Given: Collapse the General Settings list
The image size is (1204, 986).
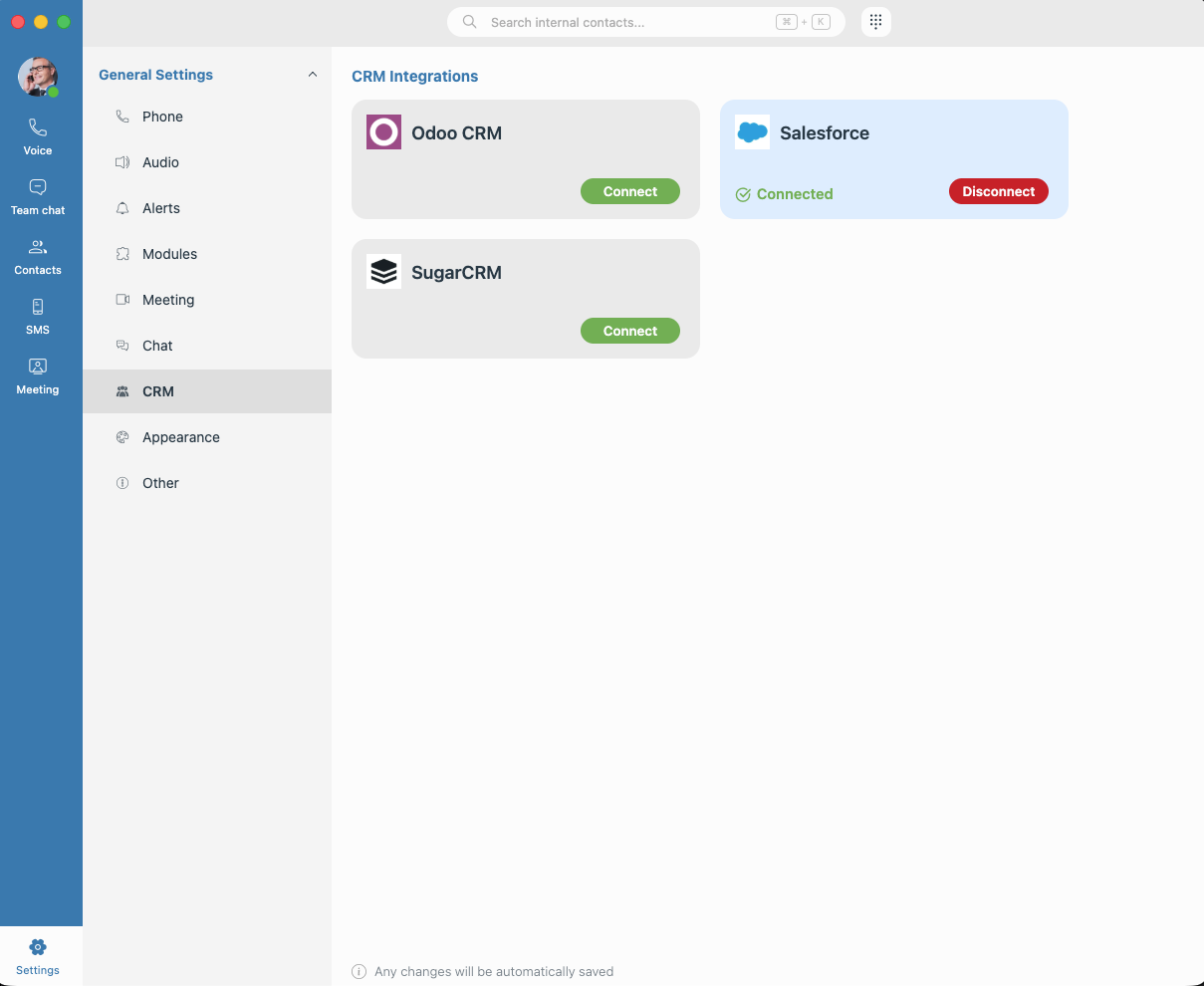Looking at the screenshot, I should point(312,74).
